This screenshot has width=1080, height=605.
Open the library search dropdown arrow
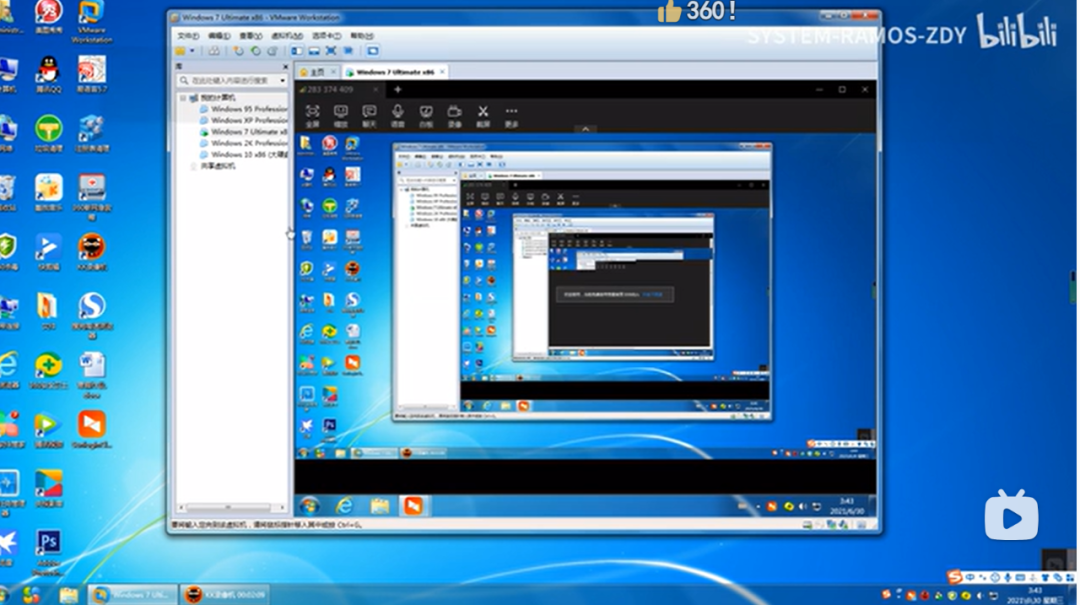pos(282,81)
